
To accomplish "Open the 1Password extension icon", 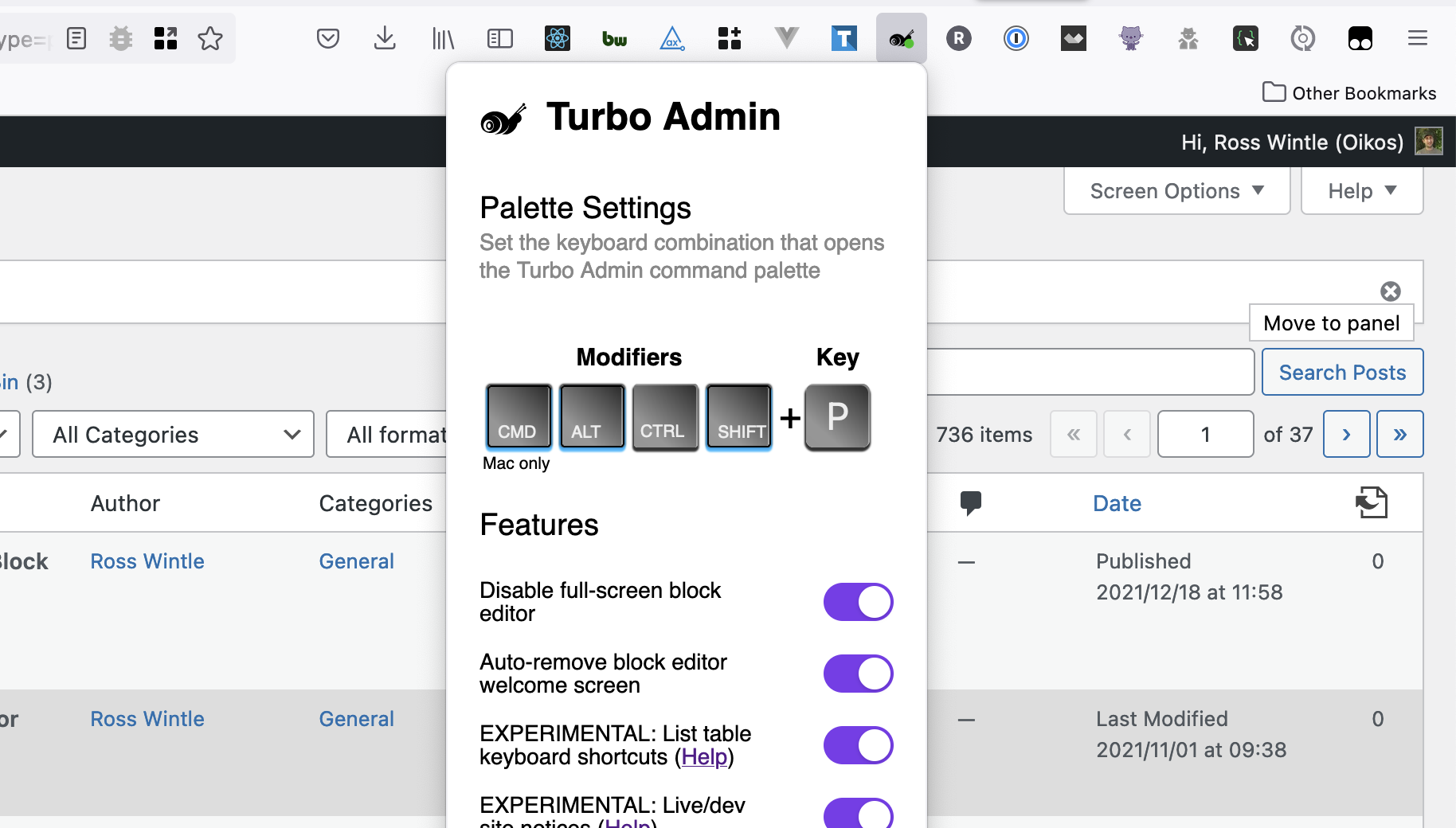I will click(1016, 38).
